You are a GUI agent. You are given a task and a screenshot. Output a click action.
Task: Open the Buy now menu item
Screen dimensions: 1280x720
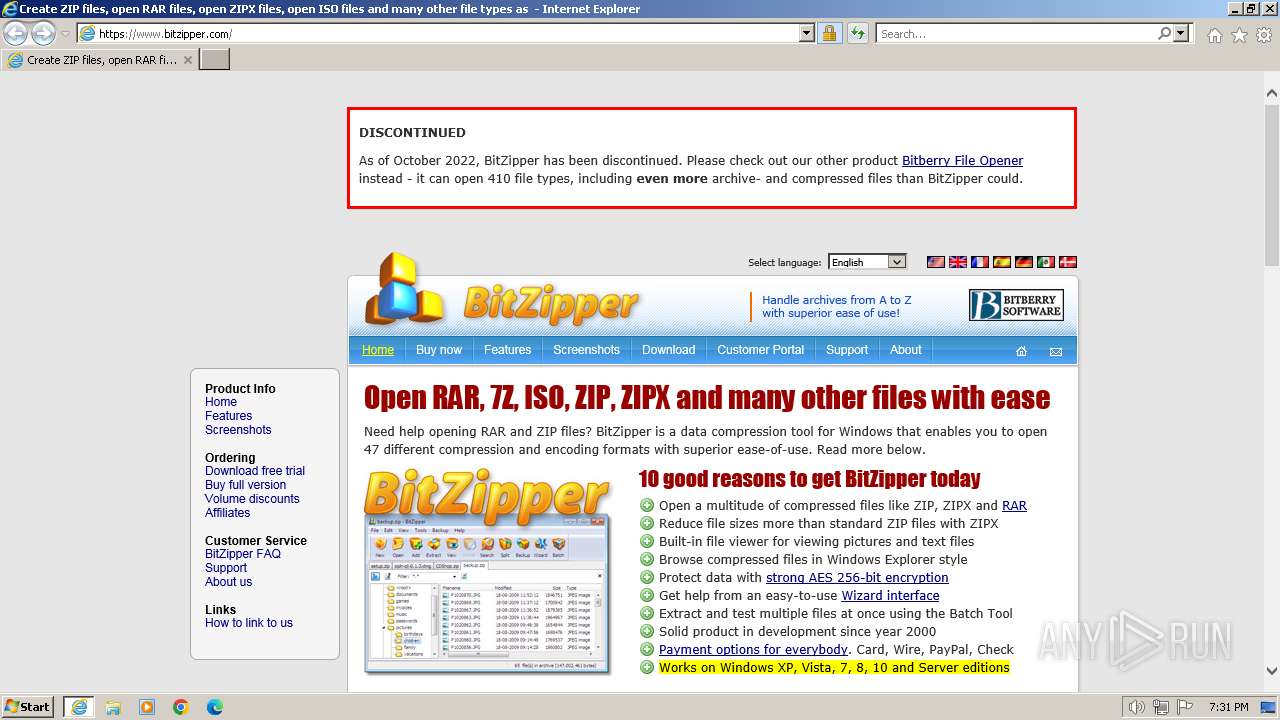439,350
